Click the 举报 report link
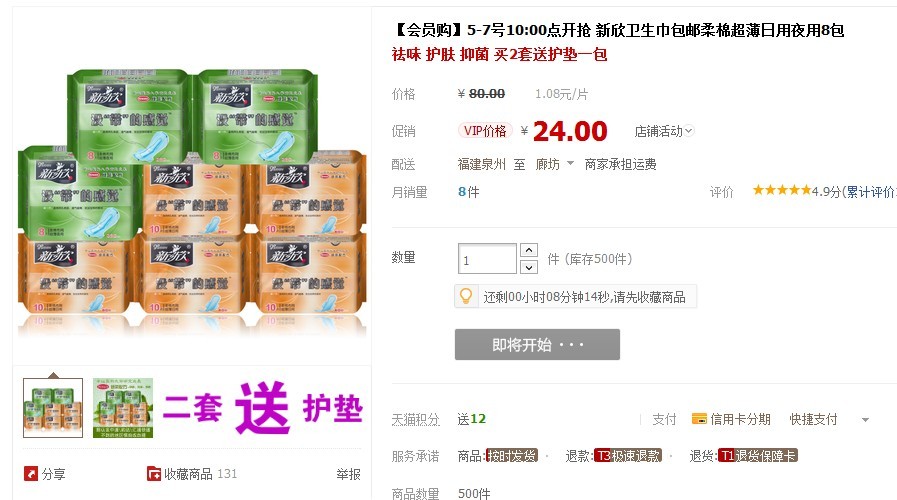This screenshot has width=897, height=500. [348, 474]
